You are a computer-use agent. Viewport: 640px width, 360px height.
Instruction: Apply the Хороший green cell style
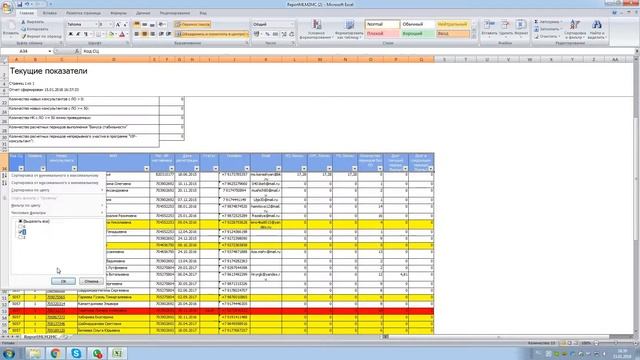418,34
